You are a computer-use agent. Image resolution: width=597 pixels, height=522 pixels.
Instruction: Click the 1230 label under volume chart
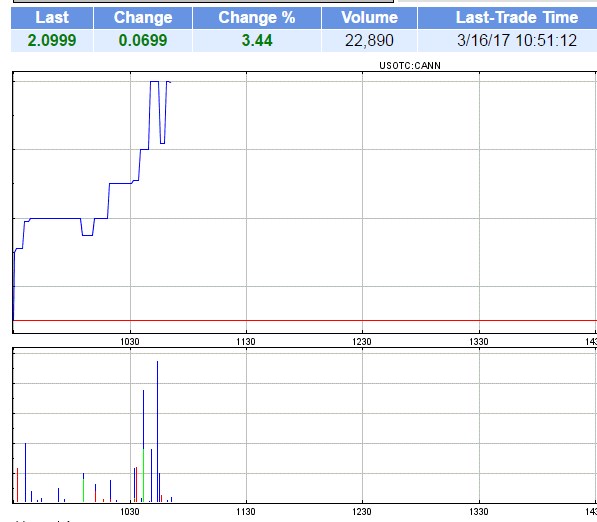(x=362, y=511)
